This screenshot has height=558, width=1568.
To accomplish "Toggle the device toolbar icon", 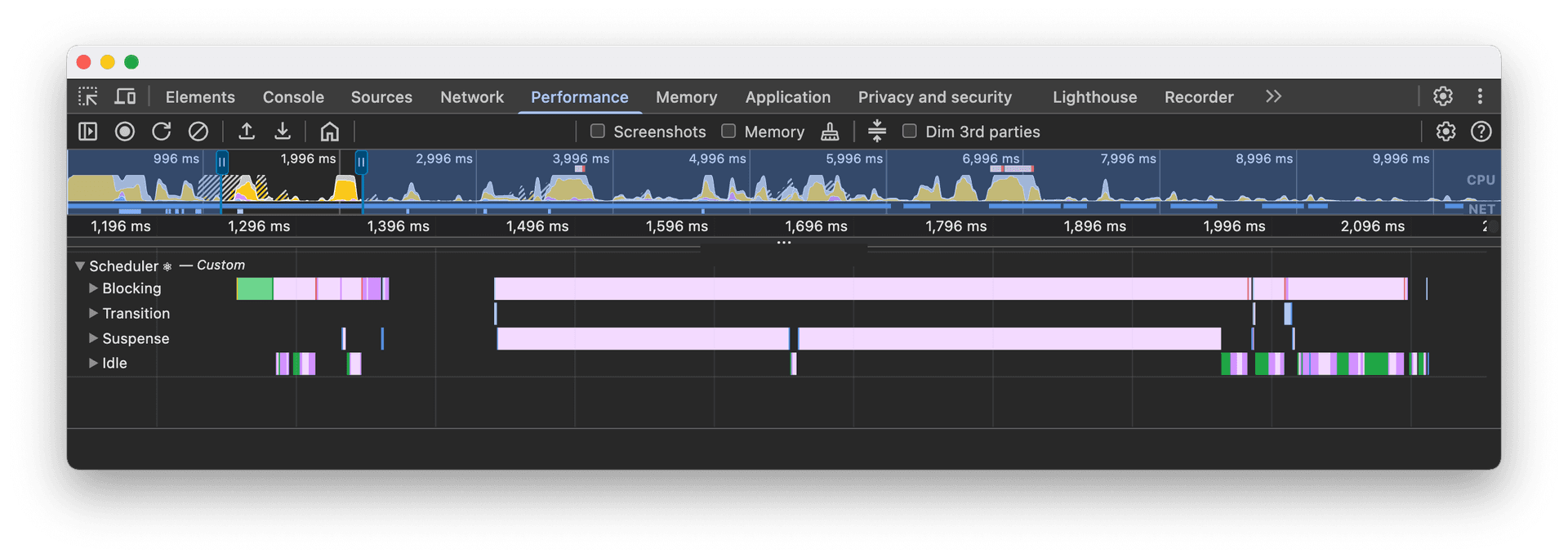I will [x=125, y=96].
